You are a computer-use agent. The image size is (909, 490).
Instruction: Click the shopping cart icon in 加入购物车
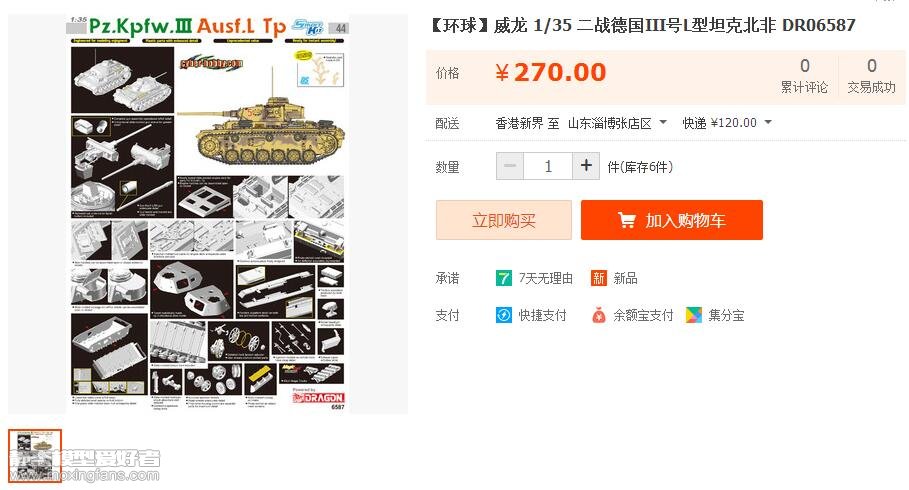click(627, 220)
